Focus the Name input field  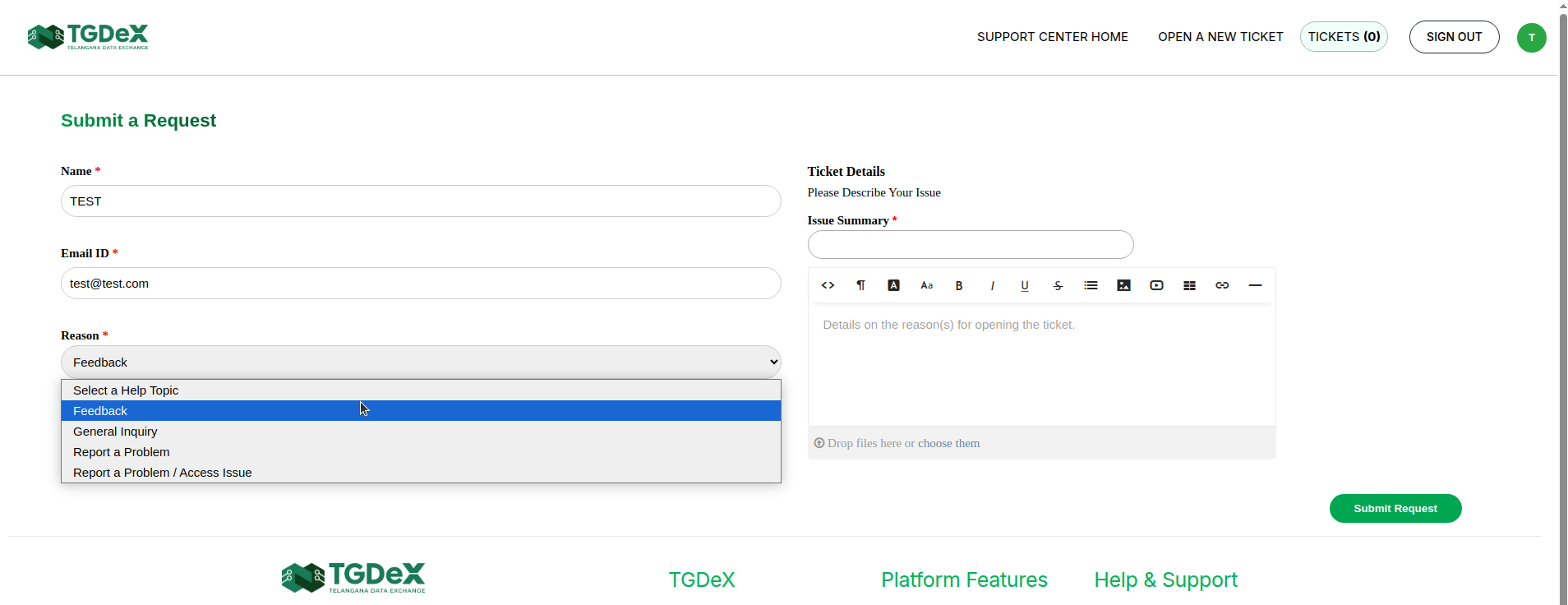421,201
